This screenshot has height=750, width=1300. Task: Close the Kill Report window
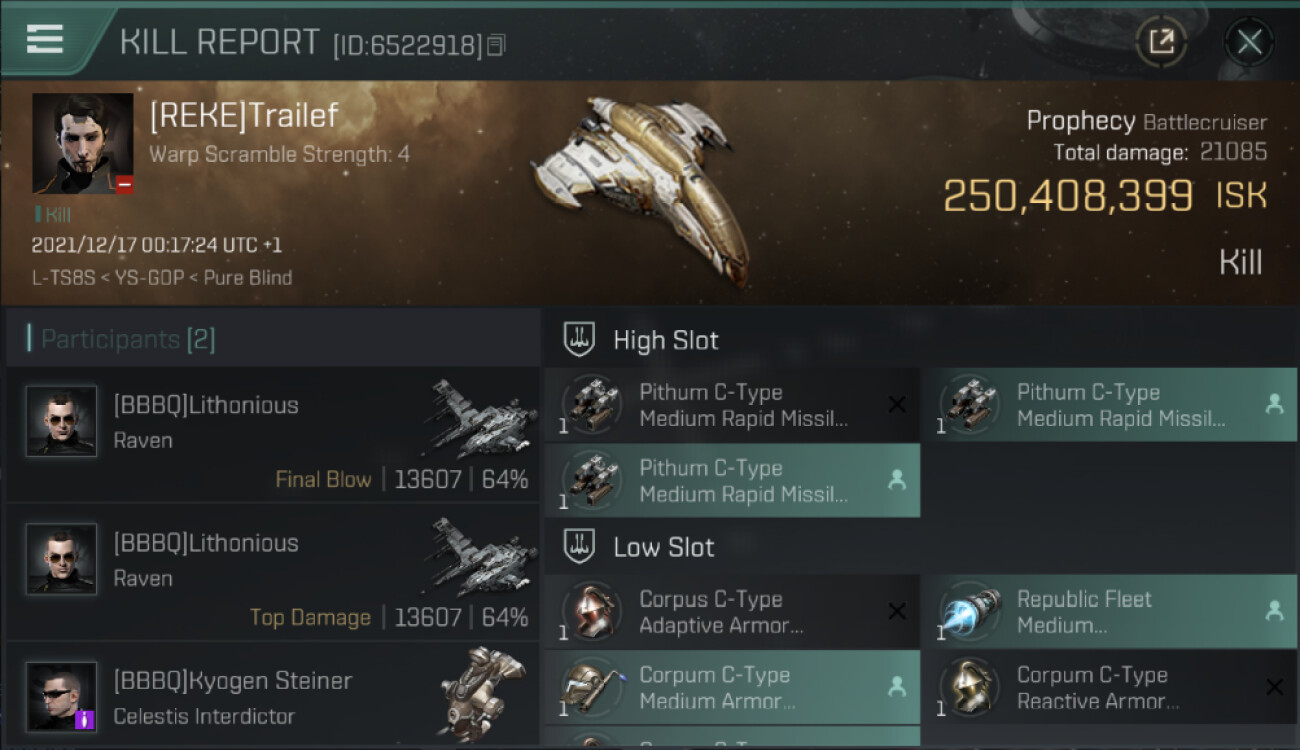(1249, 42)
